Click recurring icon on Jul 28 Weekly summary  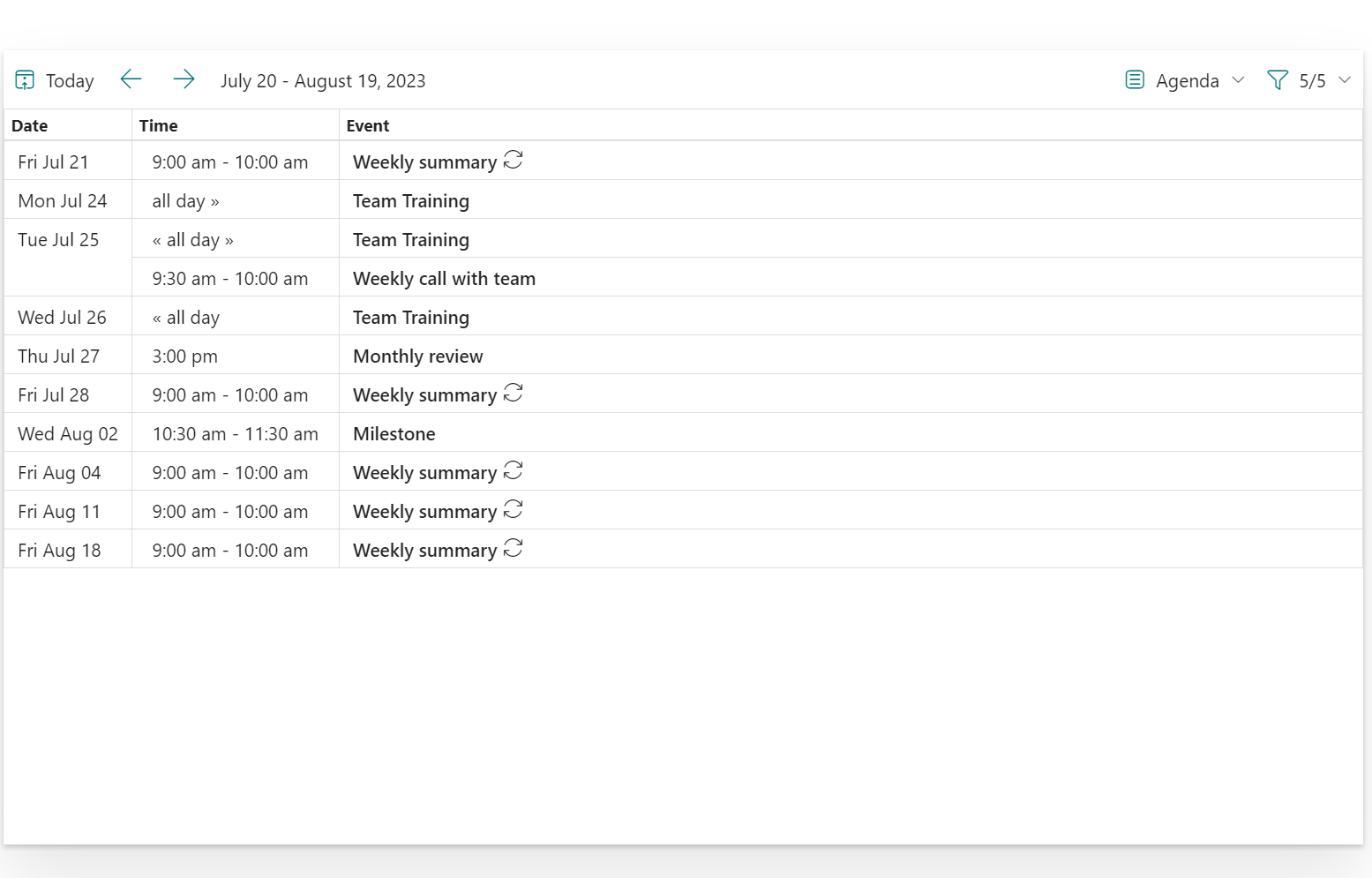pos(514,394)
